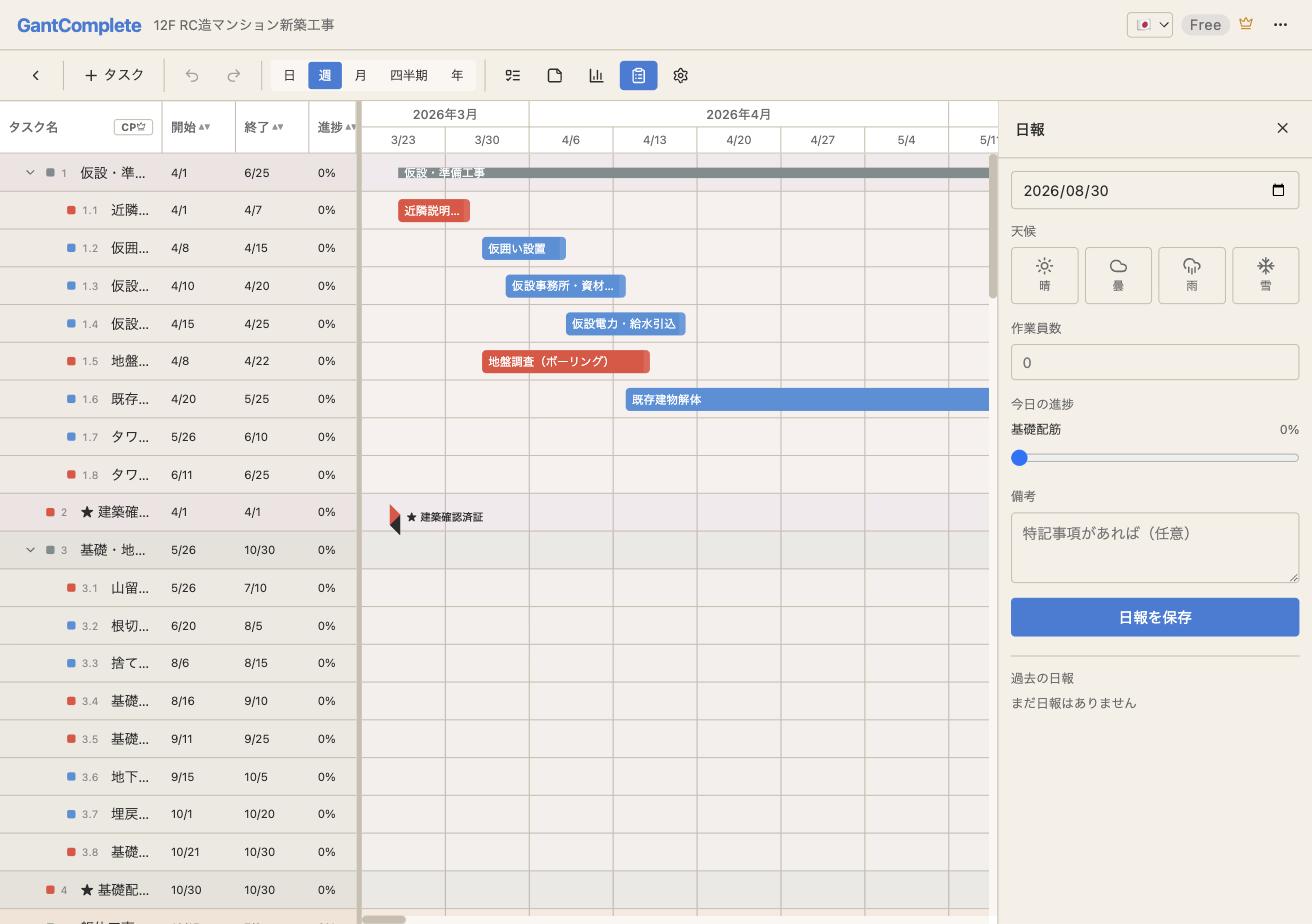1312x924 pixels.
Task: Click project title 12F RC造マンション新築工事
Action: tap(244, 25)
